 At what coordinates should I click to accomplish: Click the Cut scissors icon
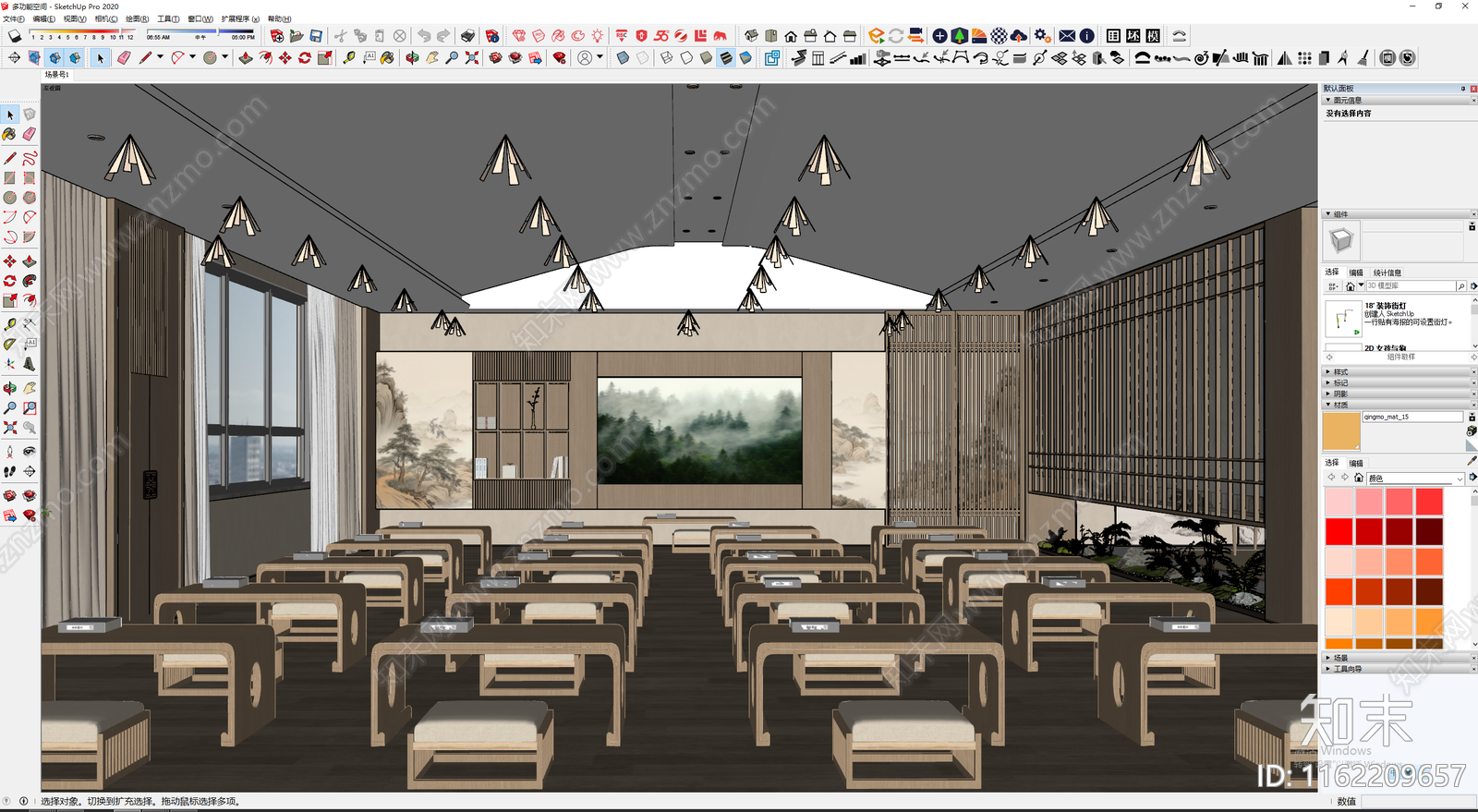tap(340, 36)
